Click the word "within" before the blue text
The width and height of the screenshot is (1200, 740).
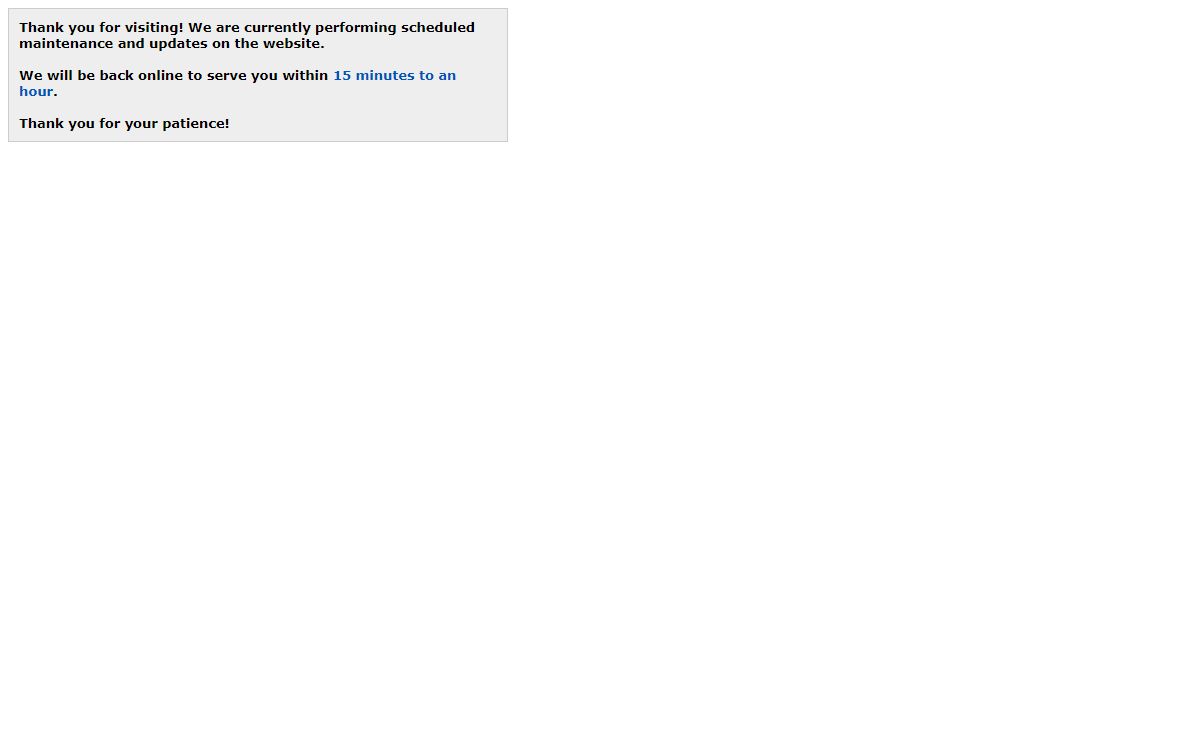[304, 75]
